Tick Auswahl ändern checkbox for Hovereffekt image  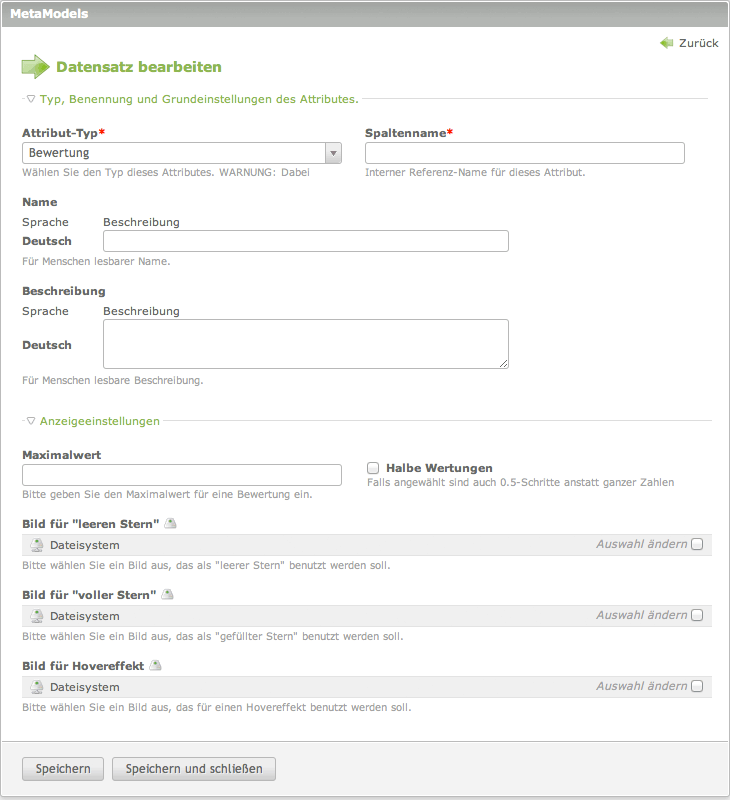tap(697, 686)
